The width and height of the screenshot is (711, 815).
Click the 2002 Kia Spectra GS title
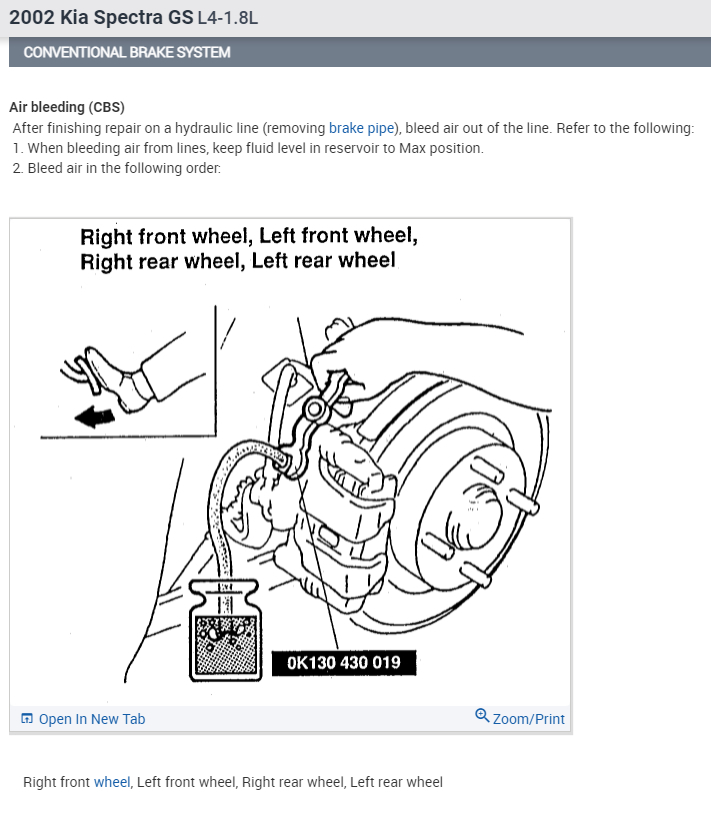coord(101,17)
